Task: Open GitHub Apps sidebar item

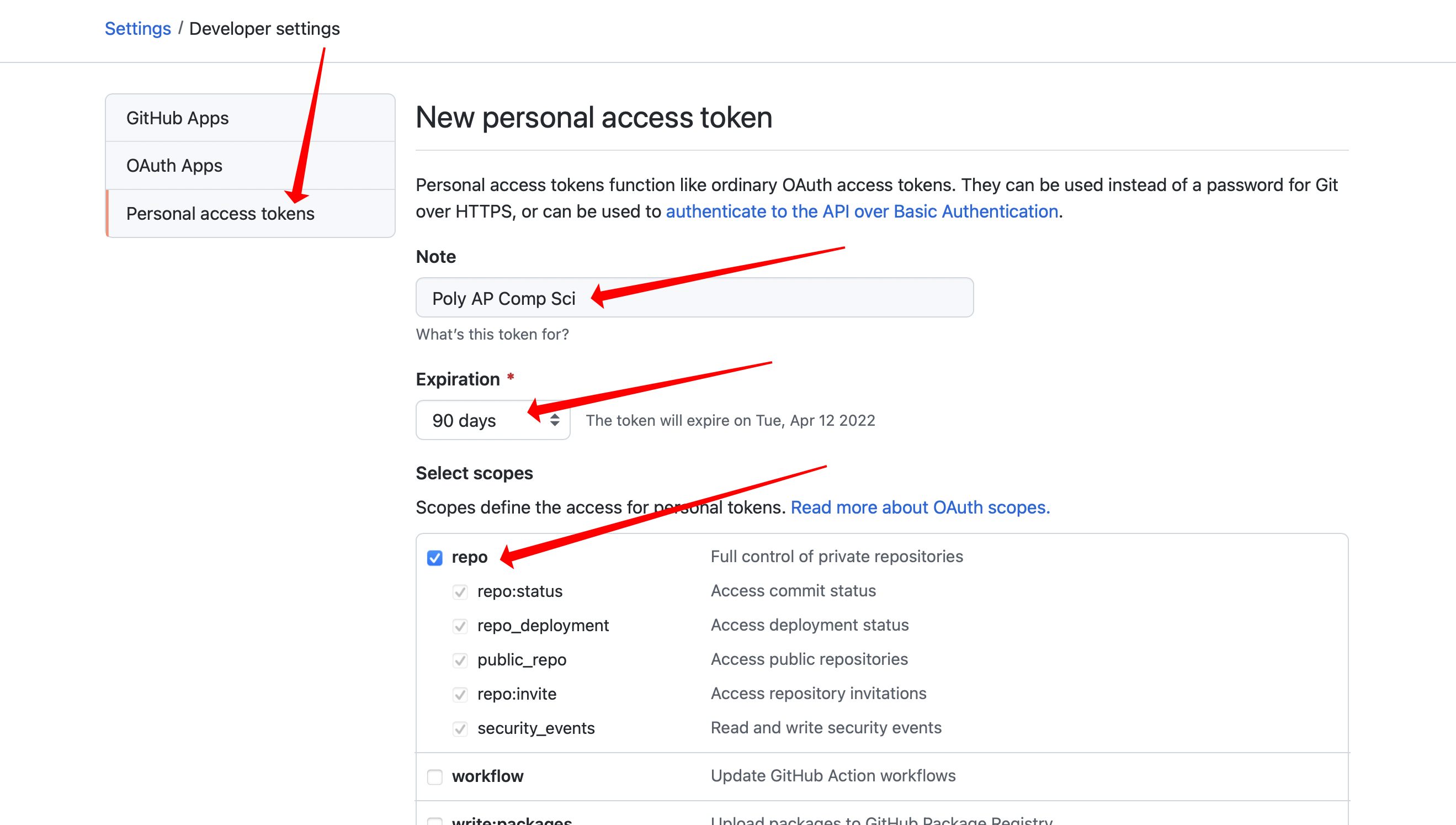Action: tap(177, 118)
